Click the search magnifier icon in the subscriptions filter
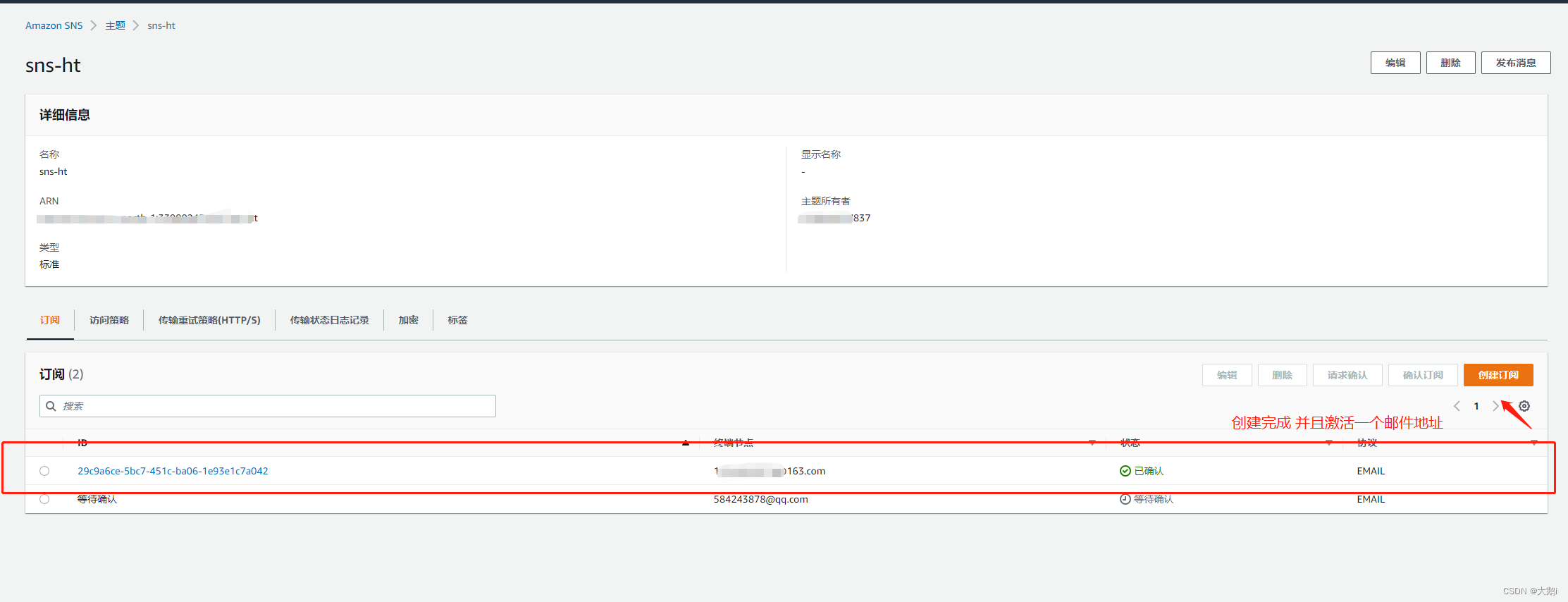The image size is (1568, 602). [x=51, y=406]
